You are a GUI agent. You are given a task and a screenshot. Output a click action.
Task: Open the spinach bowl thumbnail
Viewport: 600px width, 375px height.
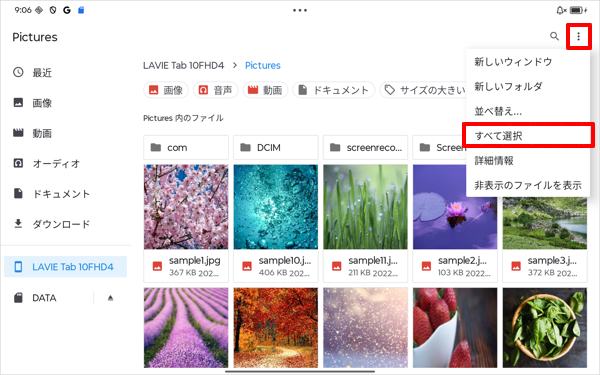[545, 328]
